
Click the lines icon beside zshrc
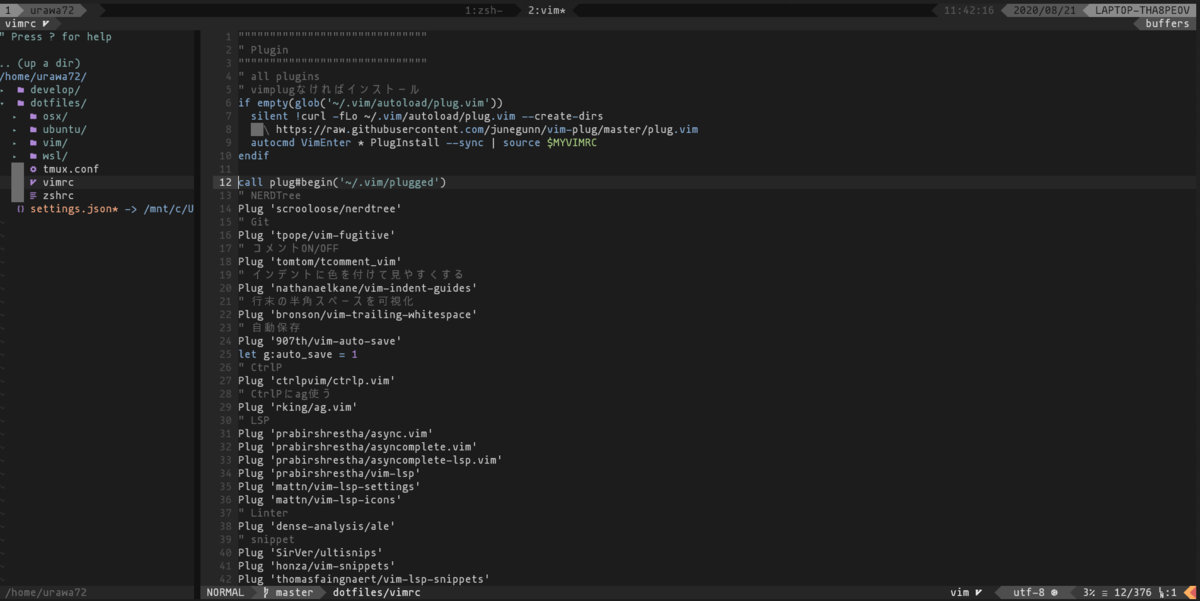pos(33,196)
